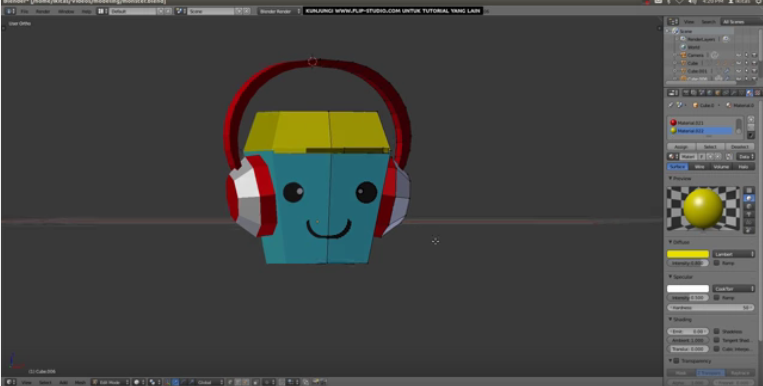Switch to the Volume material type tab
763x386 pixels.
(721, 166)
